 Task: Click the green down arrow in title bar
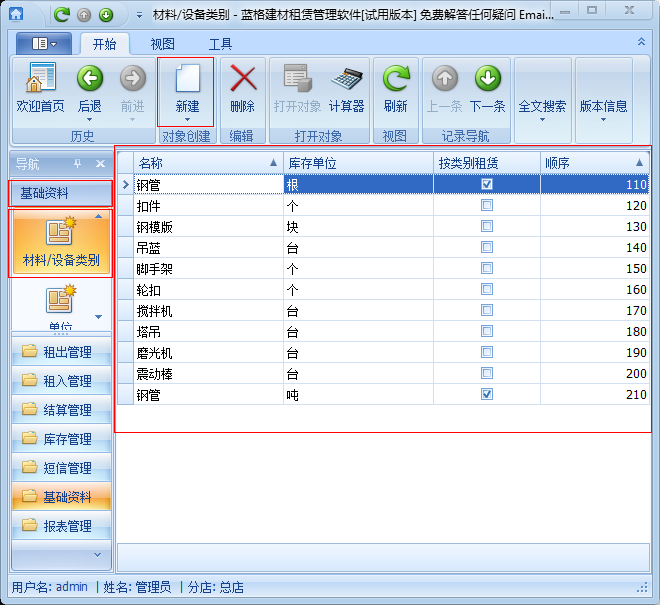click(106, 15)
